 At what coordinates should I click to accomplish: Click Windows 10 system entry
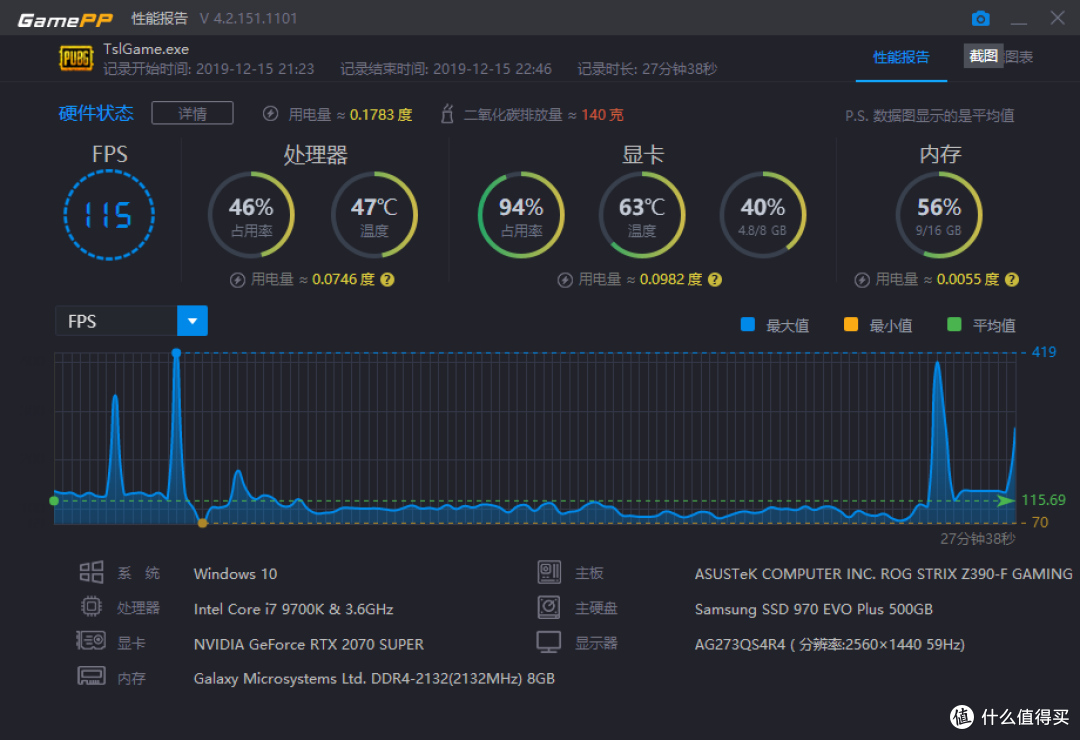click(x=236, y=573)
